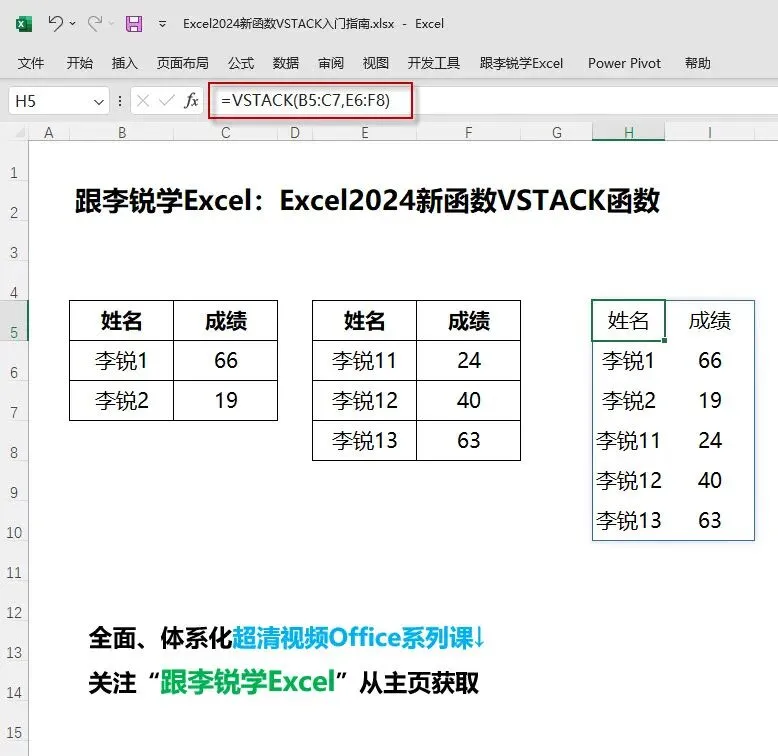
Task: Cancel formula entry with the X icon
Action: (x=143, y=101)
